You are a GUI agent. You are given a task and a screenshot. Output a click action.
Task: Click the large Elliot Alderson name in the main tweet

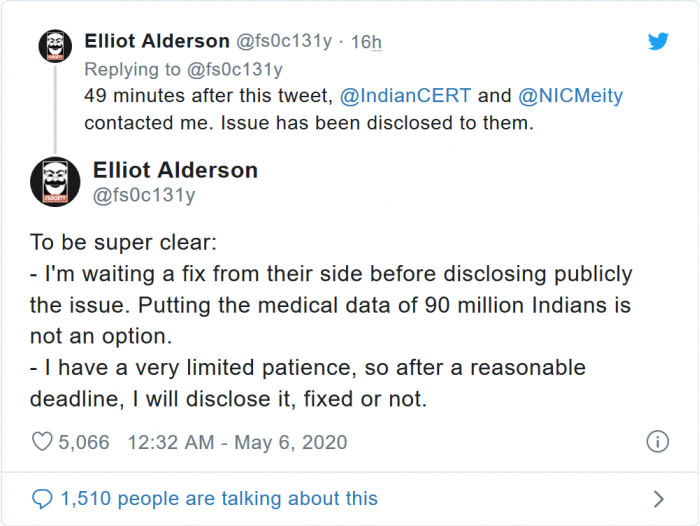pyautogui.click(x=175, y=170)
